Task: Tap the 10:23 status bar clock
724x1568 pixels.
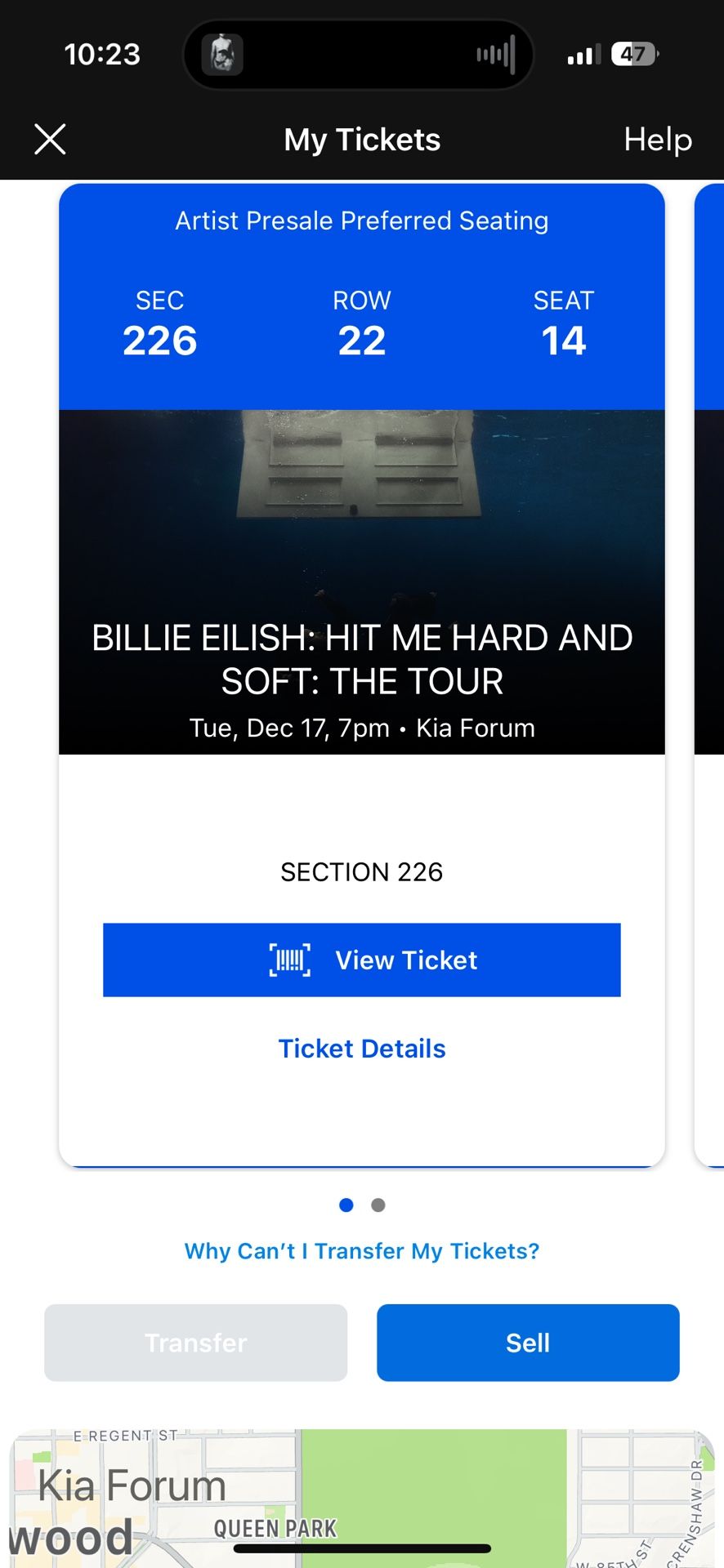Action: tap(102, 55)
